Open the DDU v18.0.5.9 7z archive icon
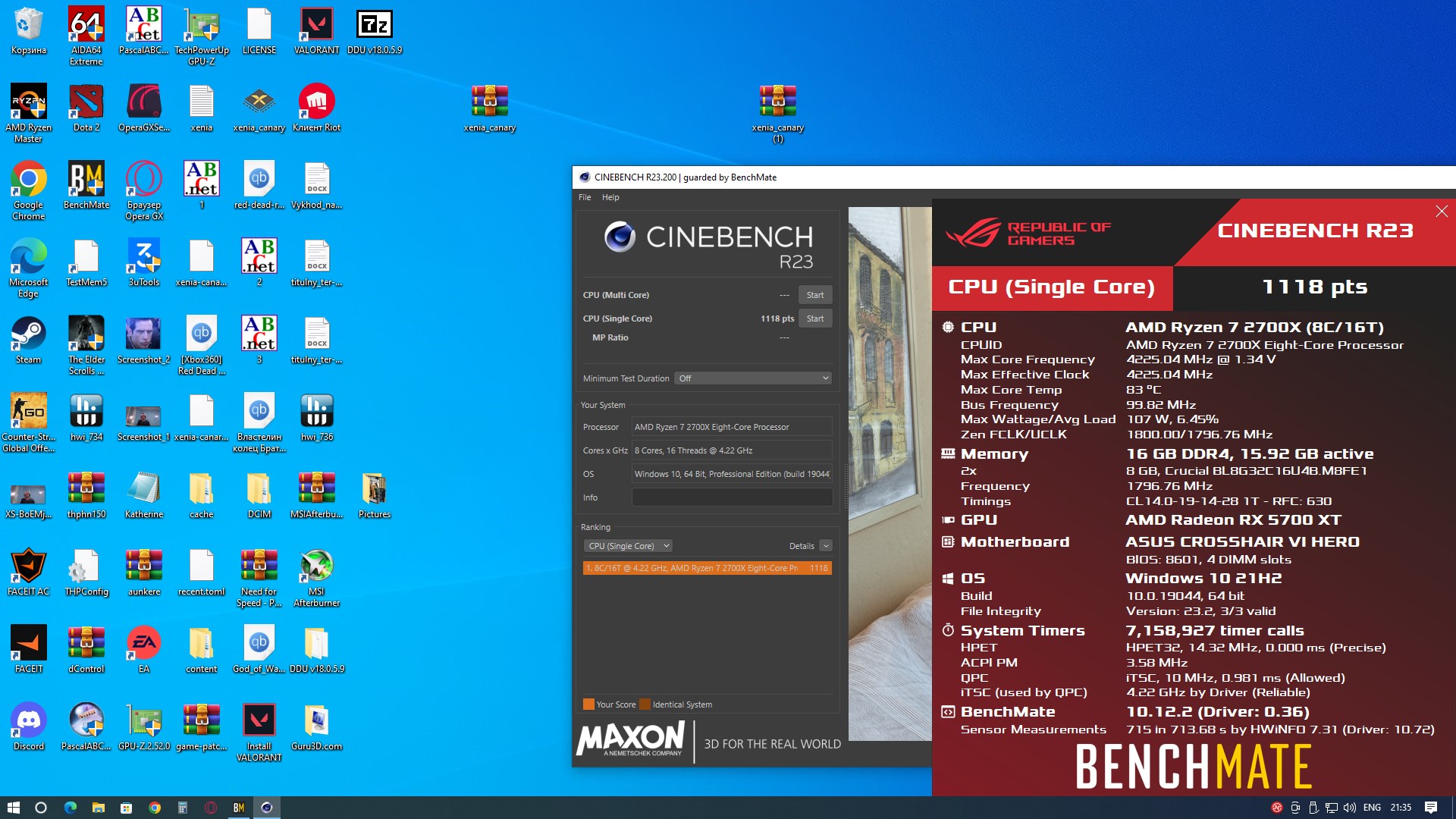The height and width of the screenshot is (819, 1456). point(374,30)
